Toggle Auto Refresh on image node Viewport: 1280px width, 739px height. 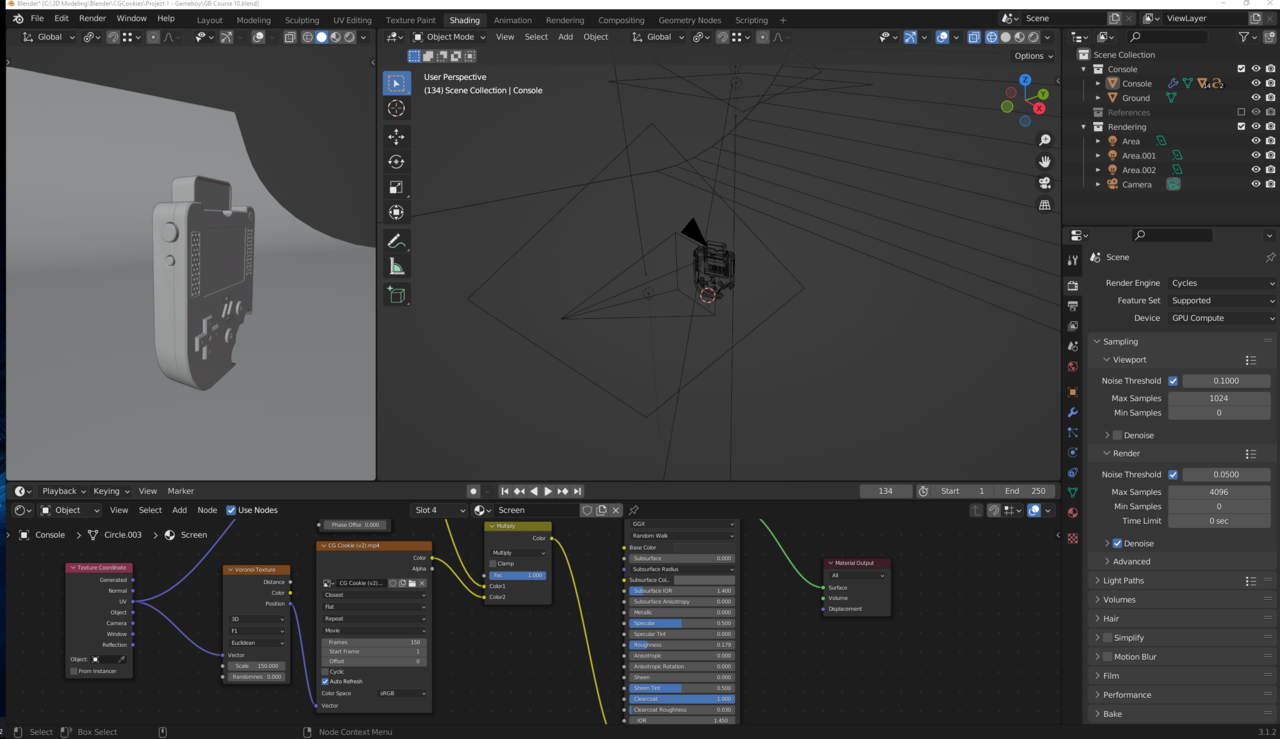pyautogui.click(x=325, y=682)
